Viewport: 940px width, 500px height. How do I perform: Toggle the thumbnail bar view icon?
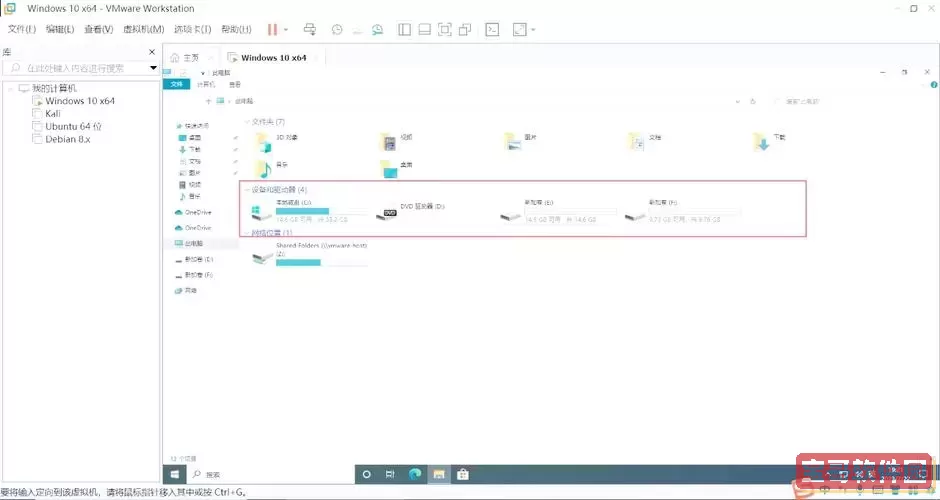pyautogui.click(x=424, y=29)
